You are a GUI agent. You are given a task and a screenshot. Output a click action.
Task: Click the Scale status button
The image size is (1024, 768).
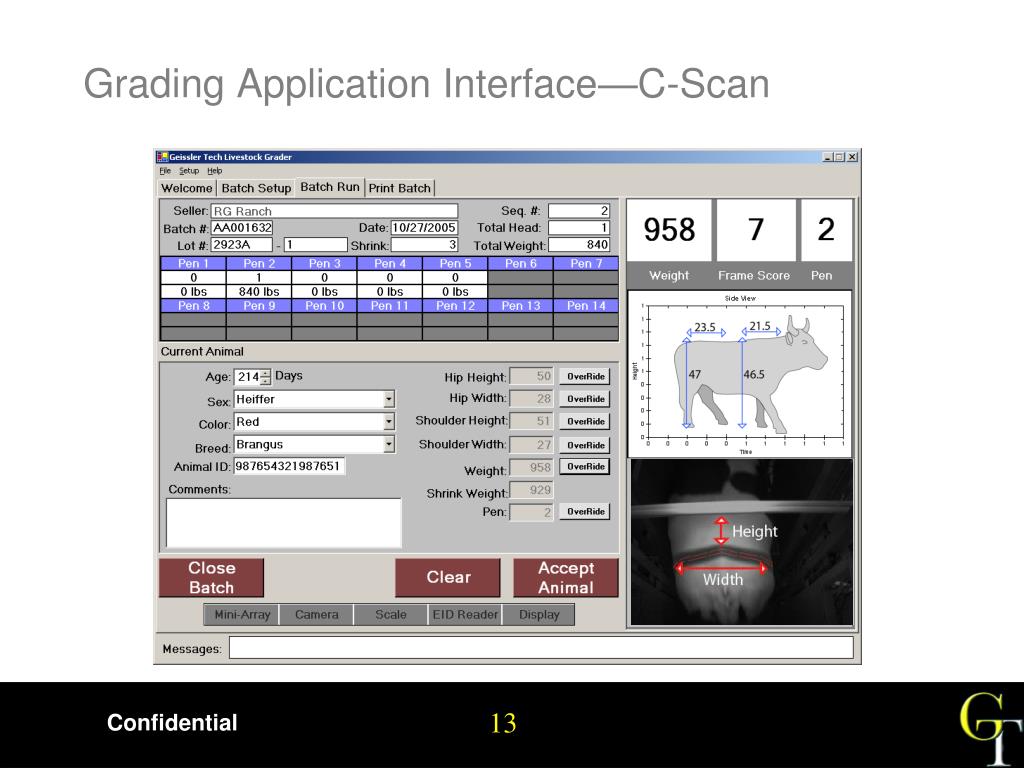[x=391, y=615]
